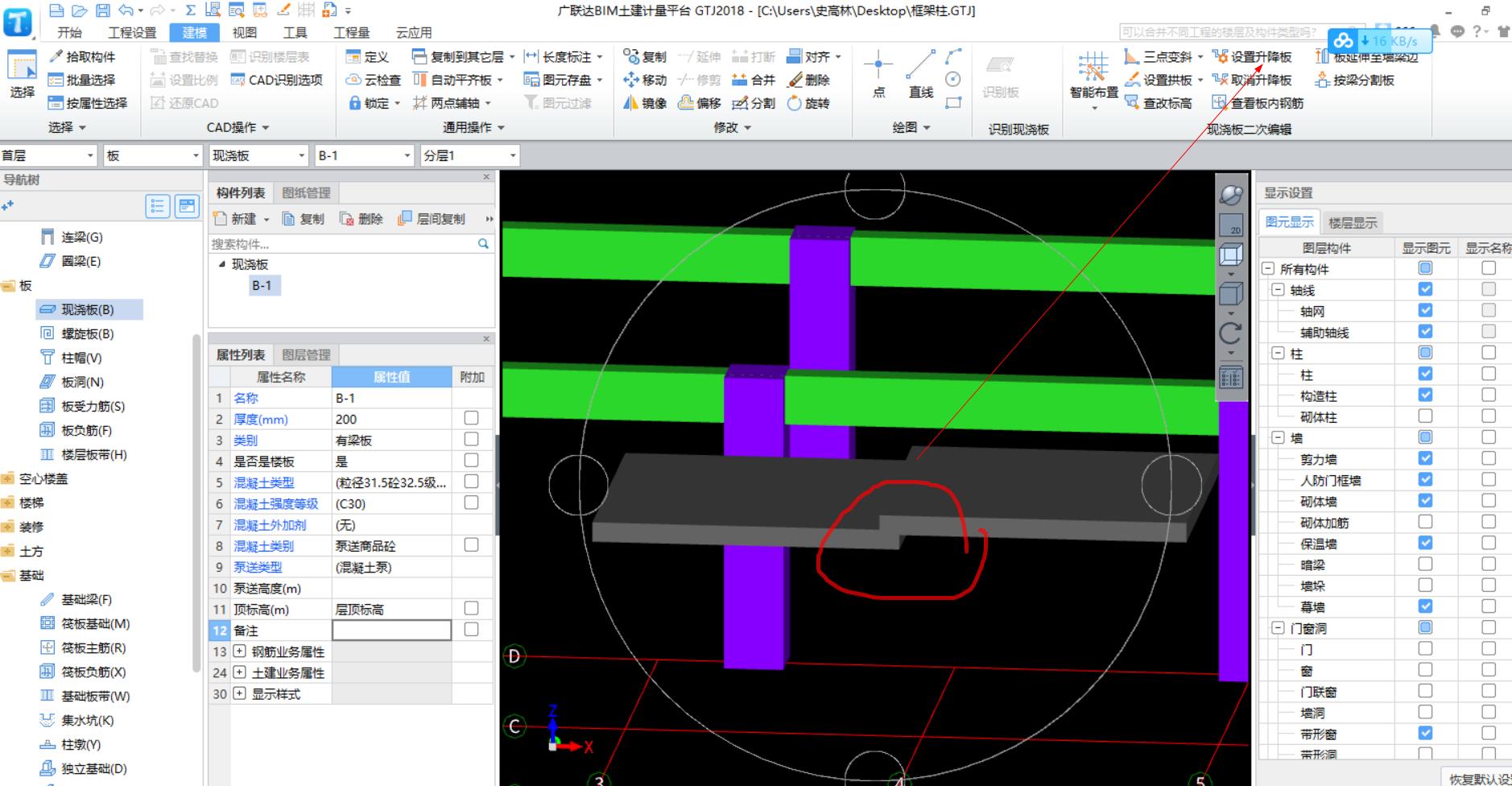The image size is (1512, 786).
Task: Select the 点 point drawing tool
Action: click(x=878, y=74)
